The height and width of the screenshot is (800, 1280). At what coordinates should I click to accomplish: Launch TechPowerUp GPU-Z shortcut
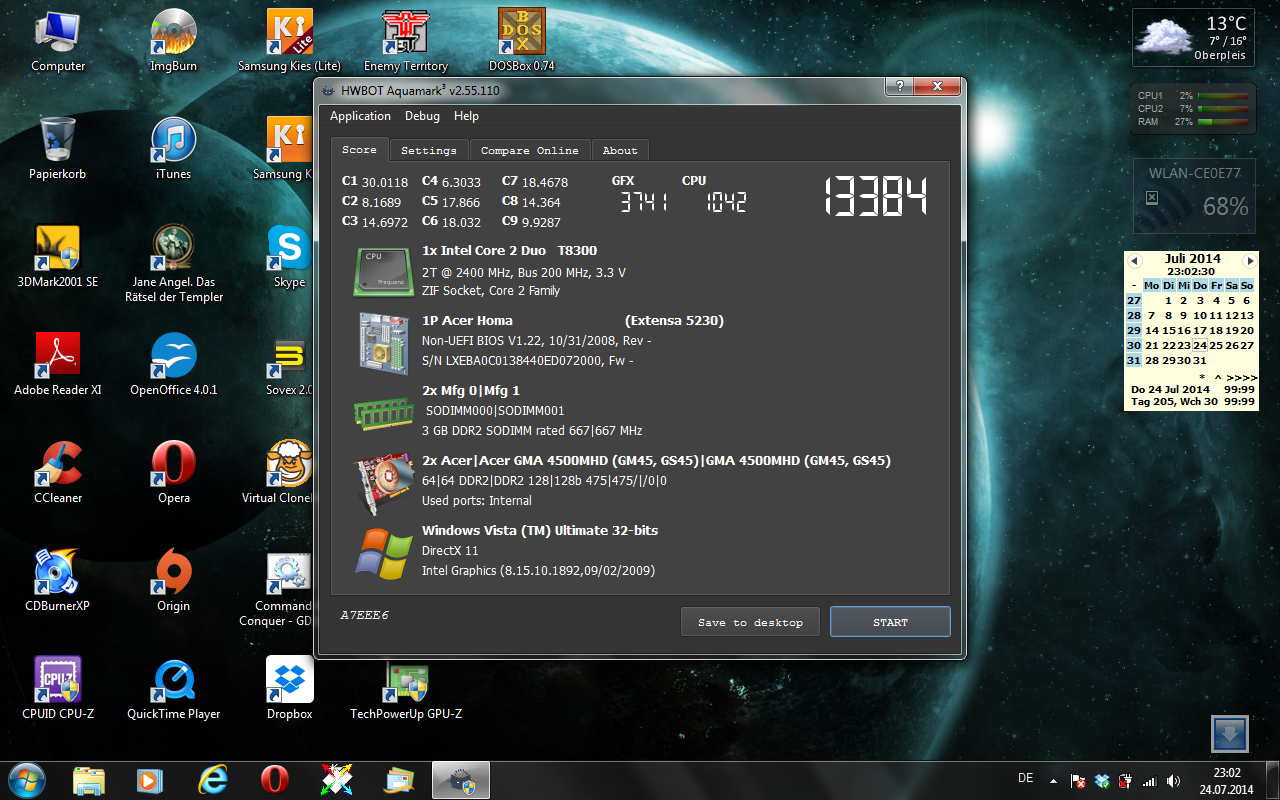click(x=405, y=688)
